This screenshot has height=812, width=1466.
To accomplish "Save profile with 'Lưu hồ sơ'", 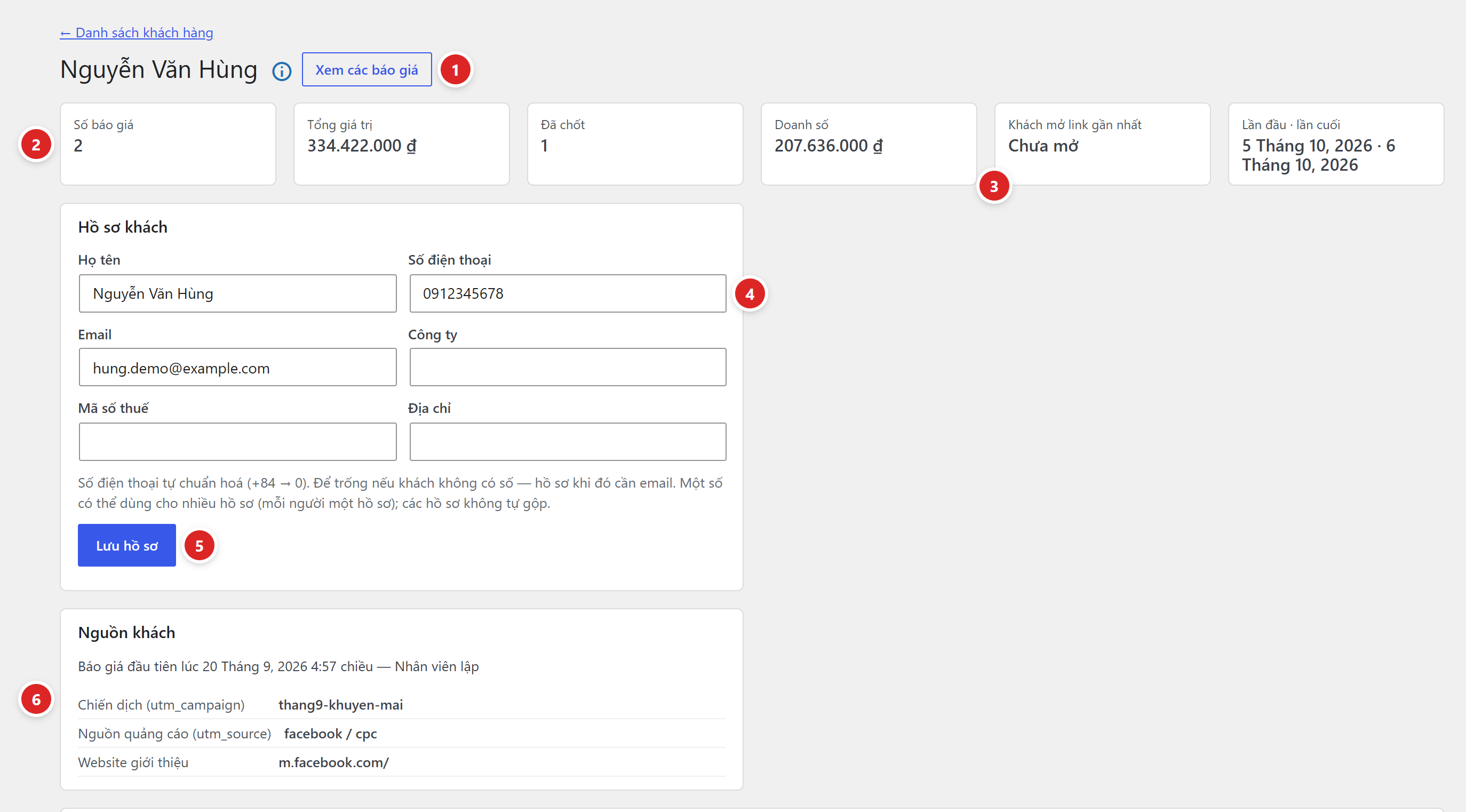I will pyautogui.click(x=127, y=545).
